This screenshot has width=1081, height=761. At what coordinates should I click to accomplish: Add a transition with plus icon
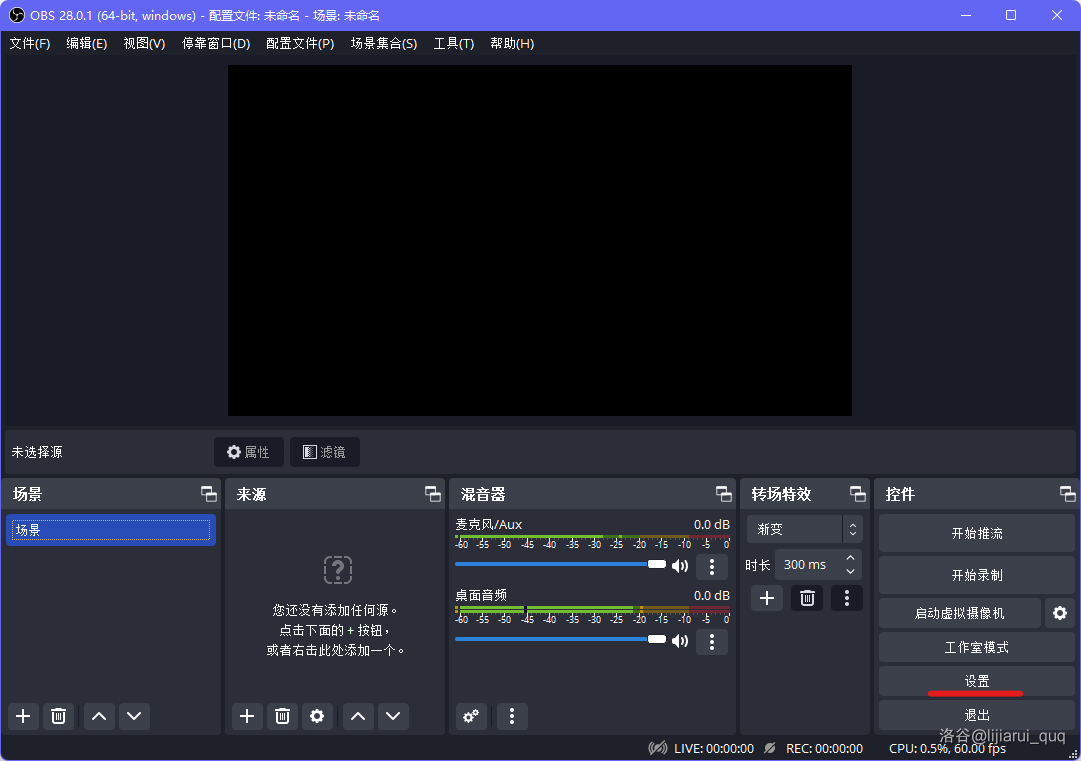click(767, 598)
